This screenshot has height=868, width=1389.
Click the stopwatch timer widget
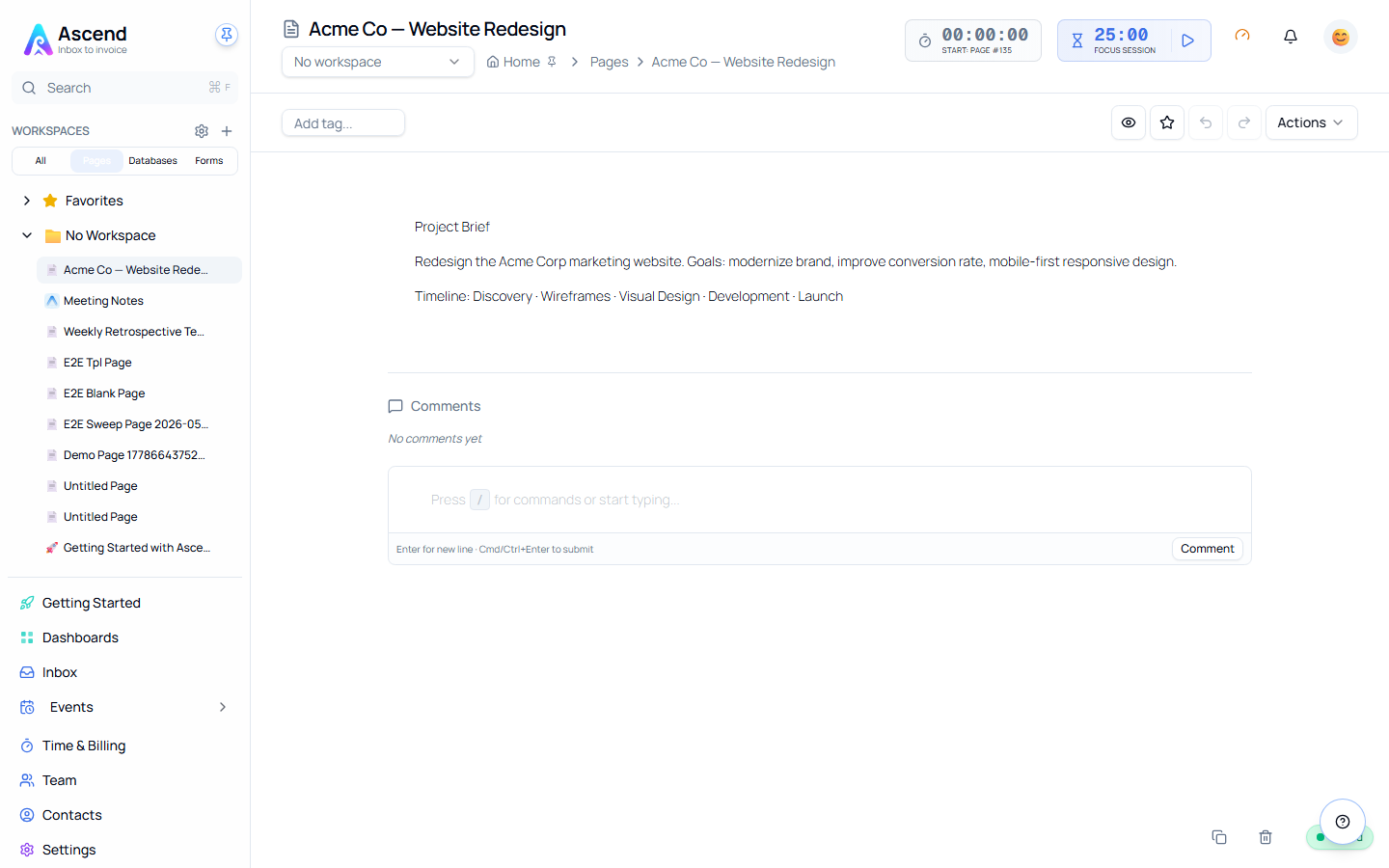point(973,41)
